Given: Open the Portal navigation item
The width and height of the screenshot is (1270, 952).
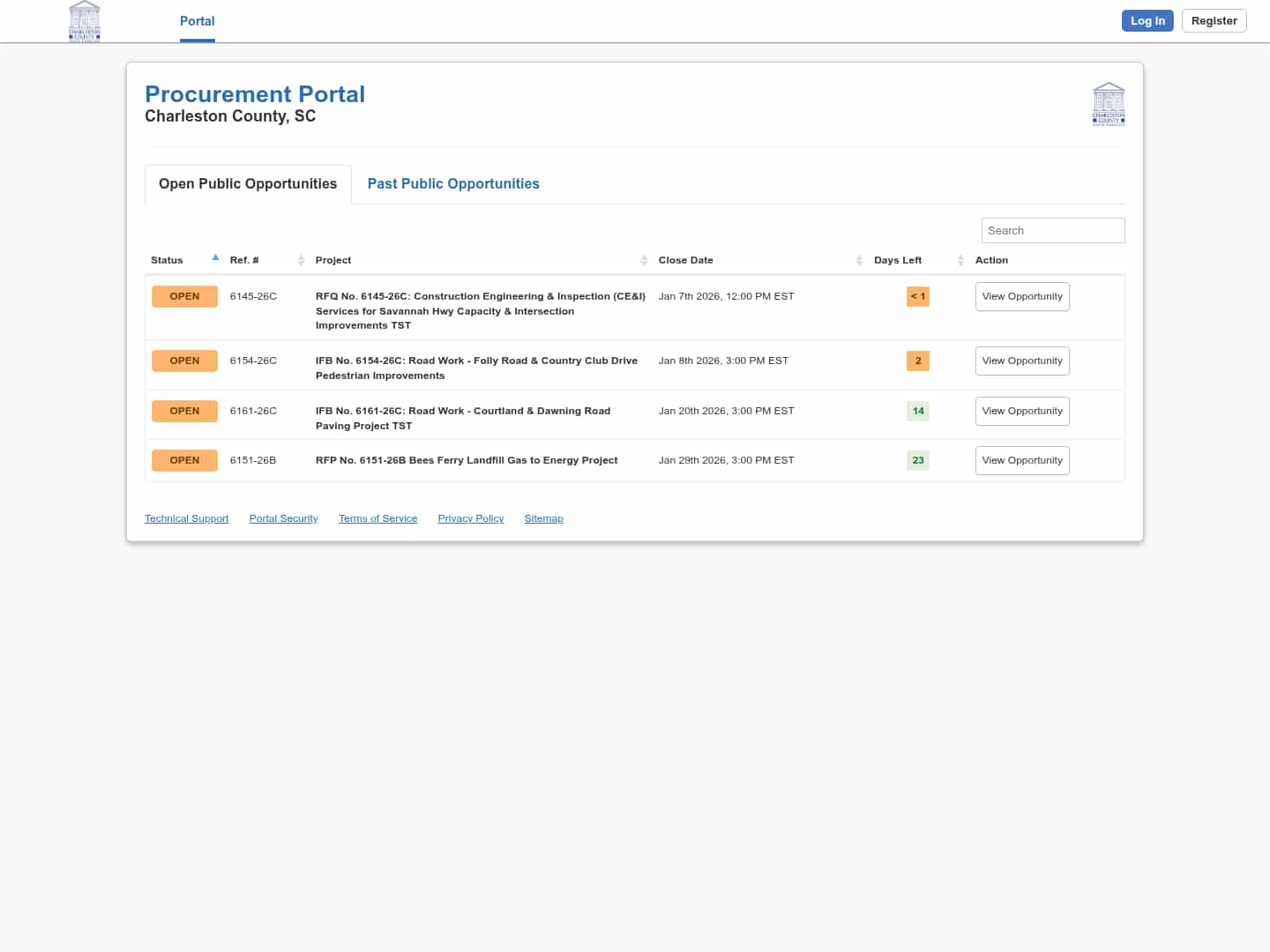Looking at the screenshot, I should pyautogui.click(x=197, y=21).
